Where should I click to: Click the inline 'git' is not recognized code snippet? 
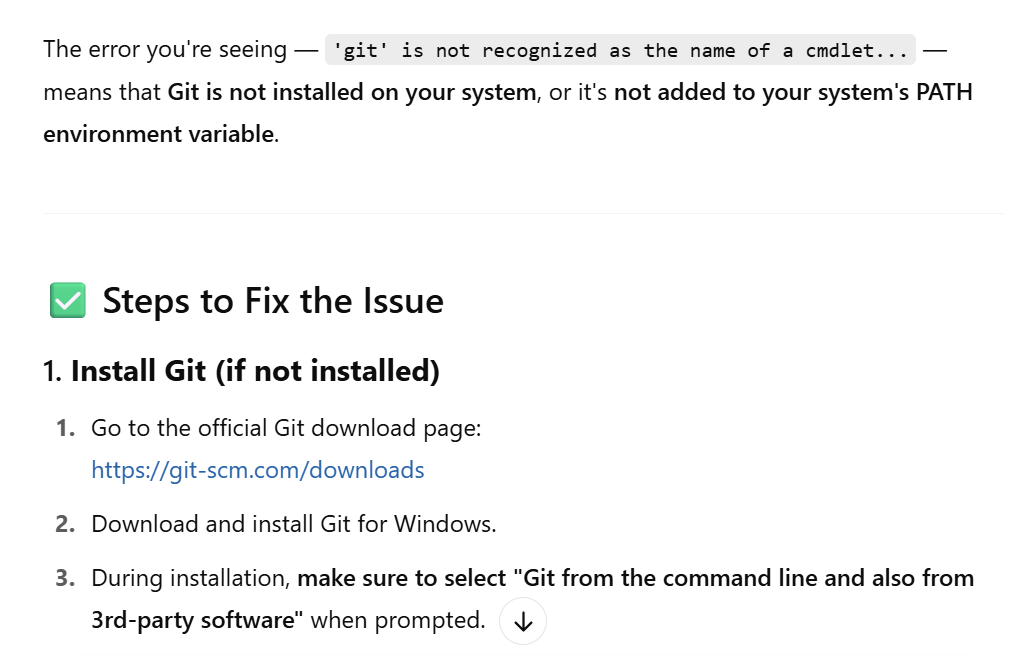(x=620, y=50)
